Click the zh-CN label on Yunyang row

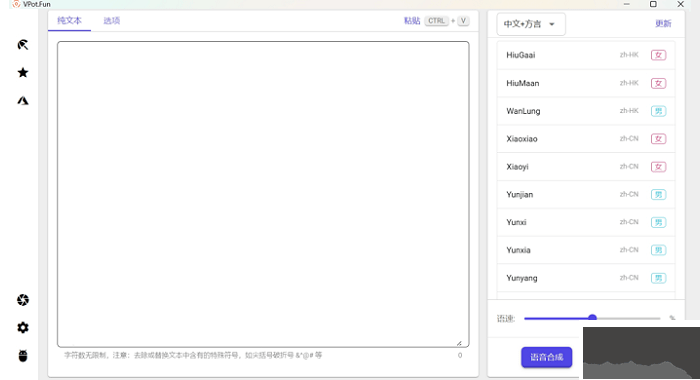[629, 278]
